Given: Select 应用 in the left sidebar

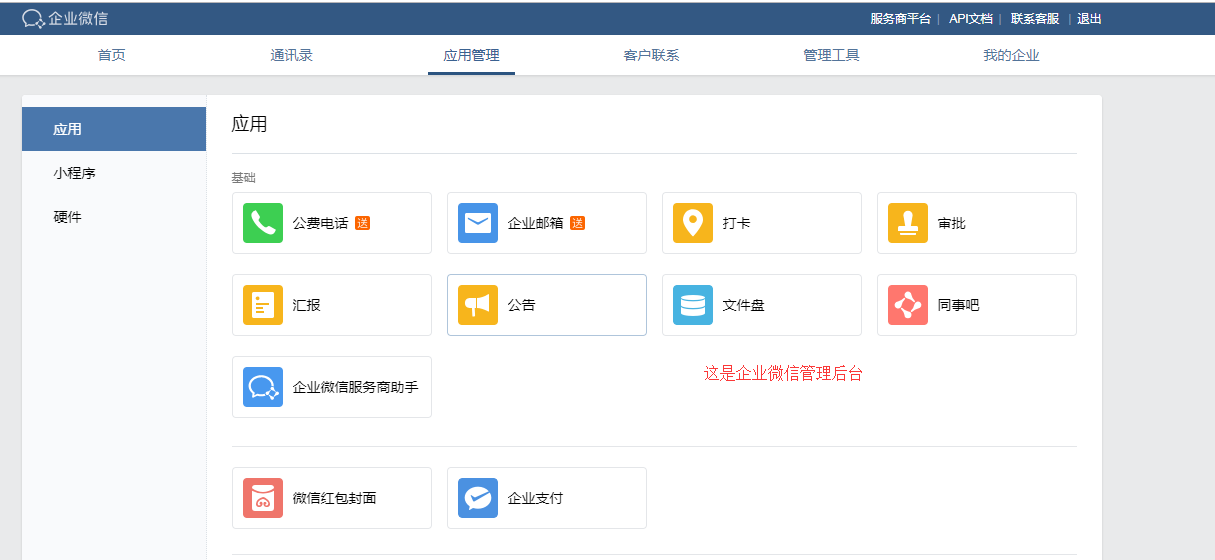Looking at the screenshot, I should 114,129.
